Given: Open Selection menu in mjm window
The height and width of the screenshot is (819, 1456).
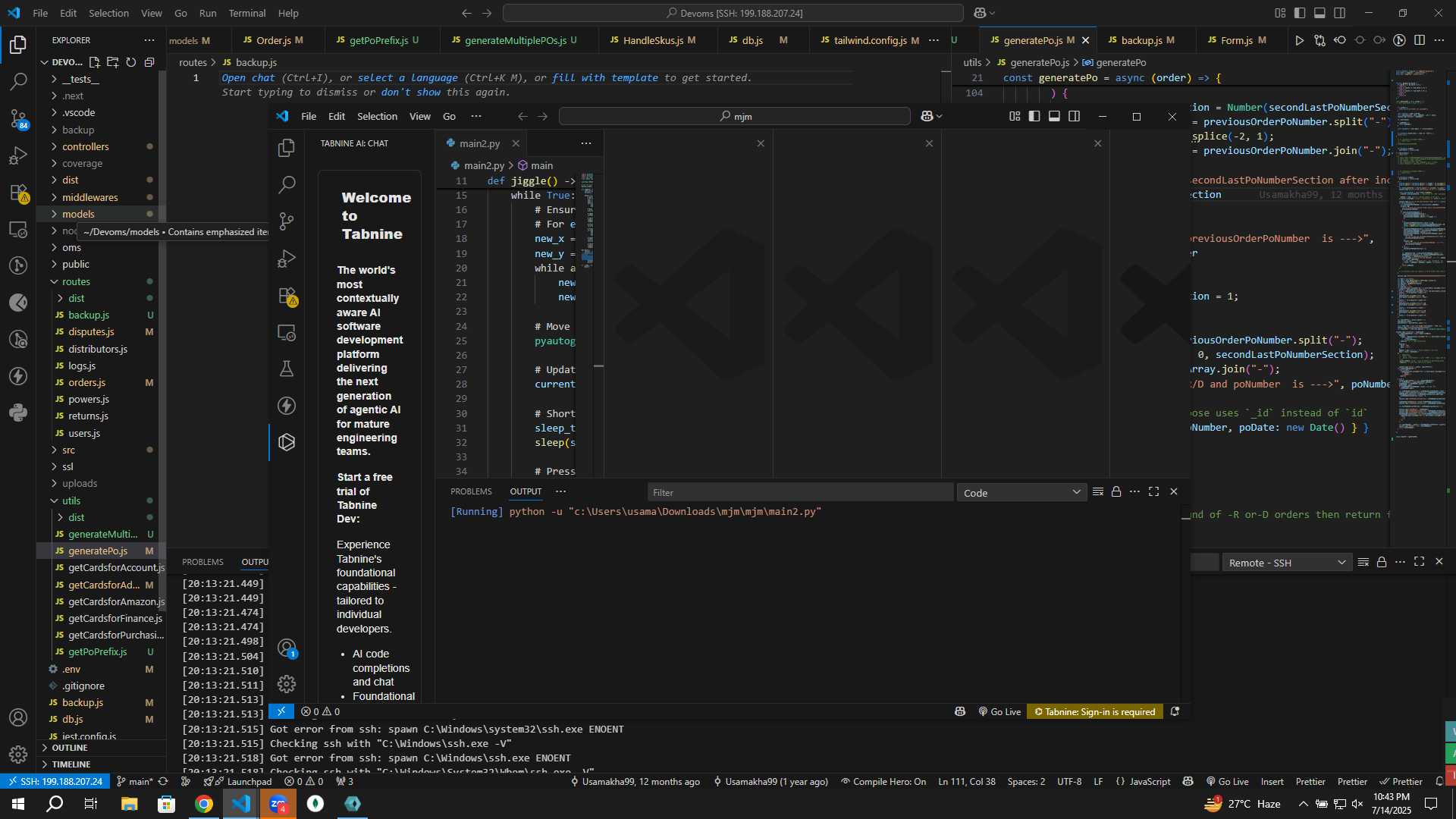Looking at the screenshot, I should 377,116.
